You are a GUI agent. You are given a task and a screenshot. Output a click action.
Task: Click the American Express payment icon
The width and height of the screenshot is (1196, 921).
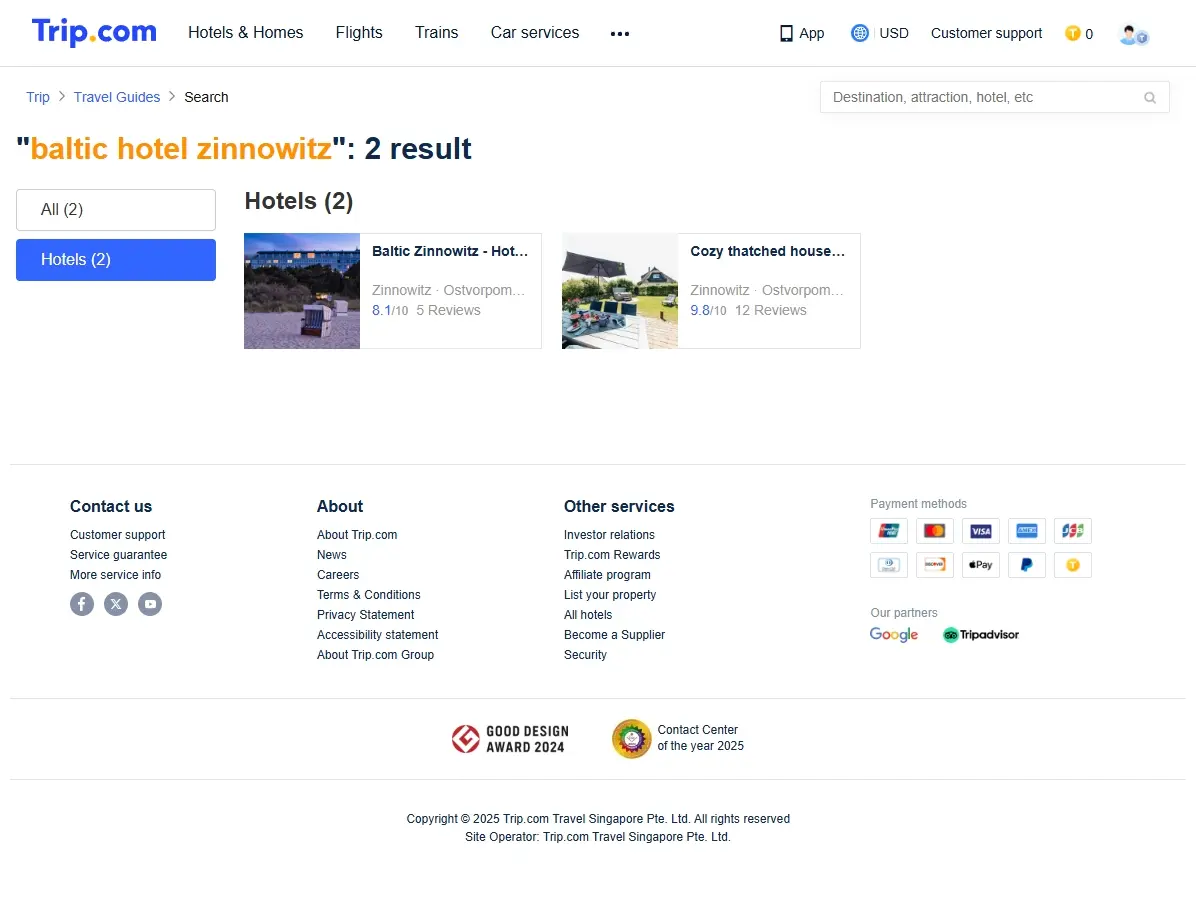(1027, 531)
